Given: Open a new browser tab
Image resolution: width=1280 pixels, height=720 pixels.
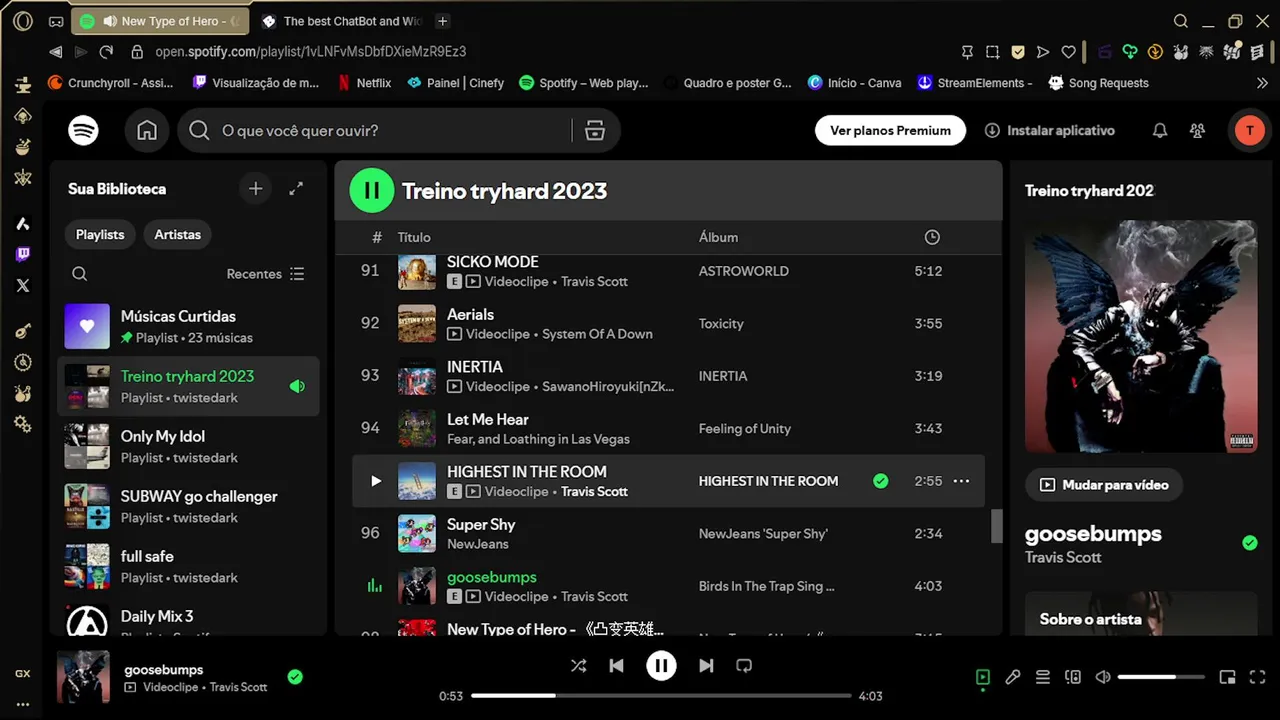Looking at the screenshot, I should coord(442,21).
